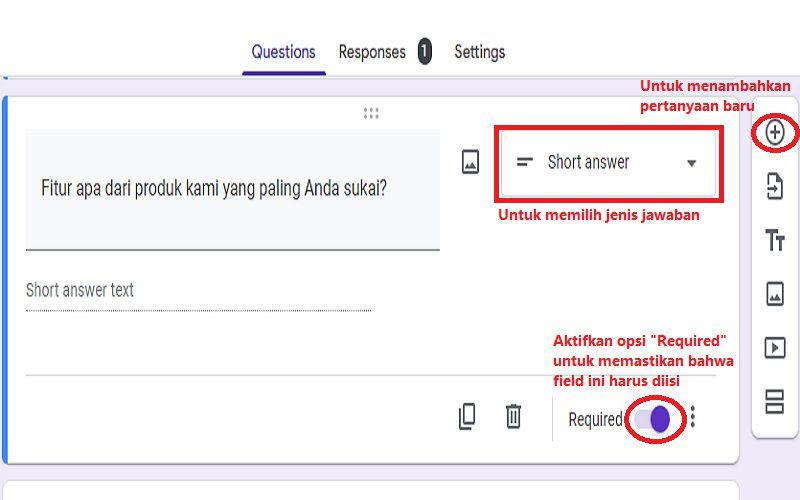The height and width of the screenshot is (500, 800).
Task: Open the Responses tab
Action: click(372, 52)
